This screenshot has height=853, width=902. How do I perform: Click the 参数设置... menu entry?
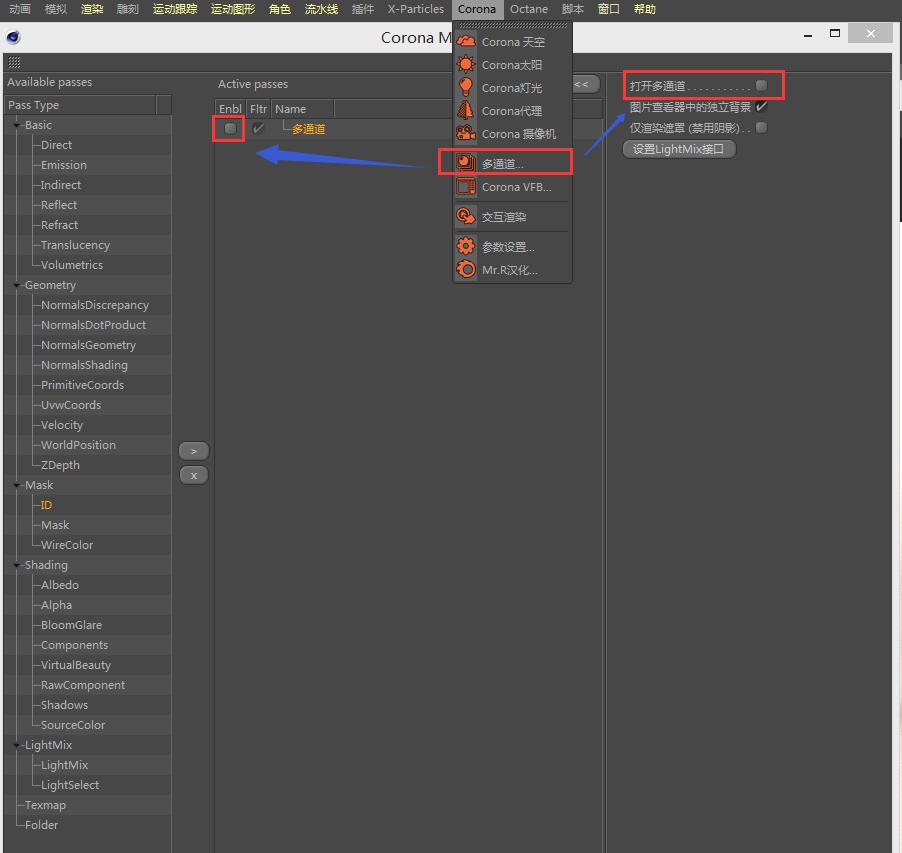coord(508,247)
